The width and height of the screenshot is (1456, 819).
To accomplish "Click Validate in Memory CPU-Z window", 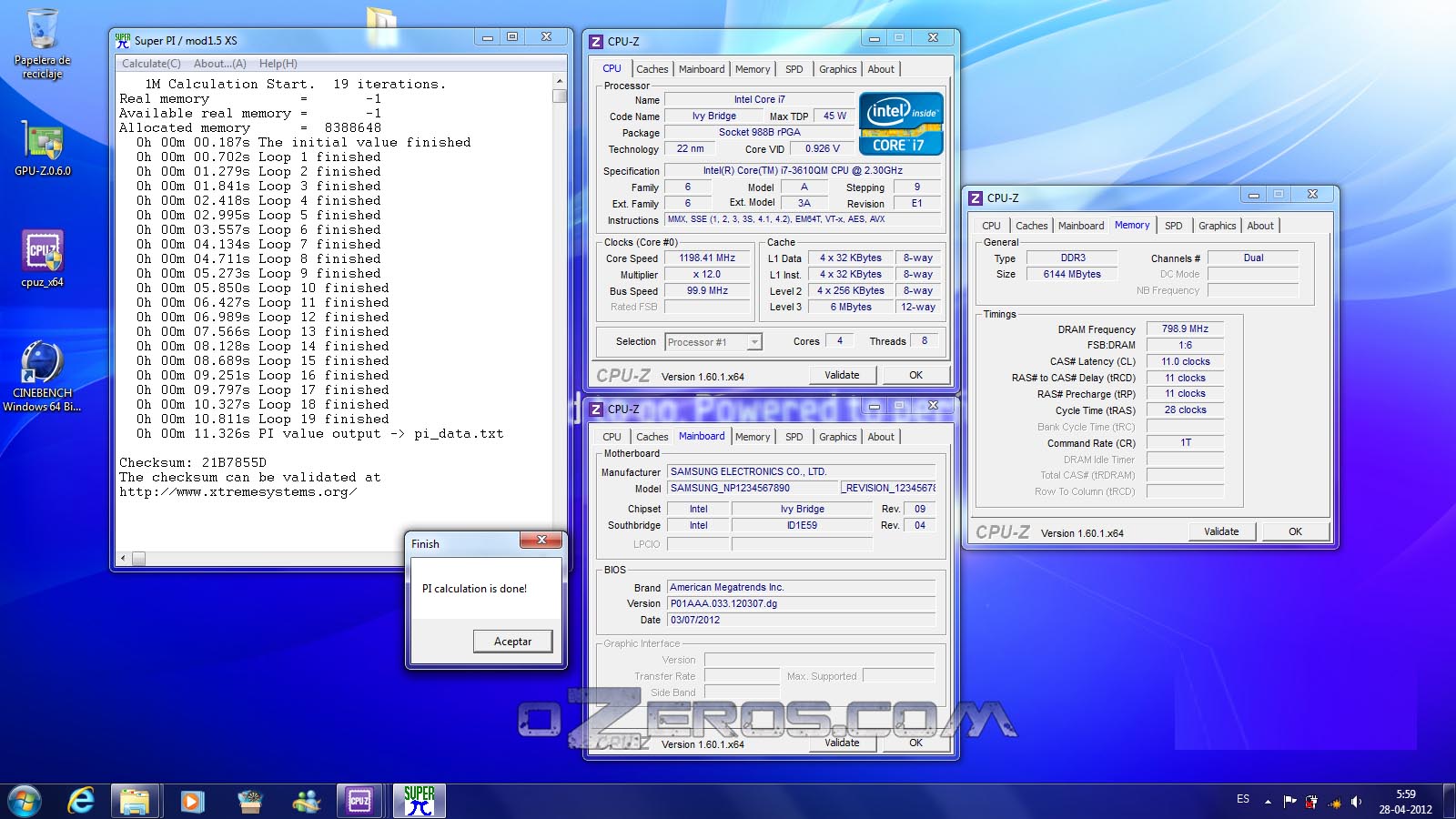I will click(x=1221, y=531).
